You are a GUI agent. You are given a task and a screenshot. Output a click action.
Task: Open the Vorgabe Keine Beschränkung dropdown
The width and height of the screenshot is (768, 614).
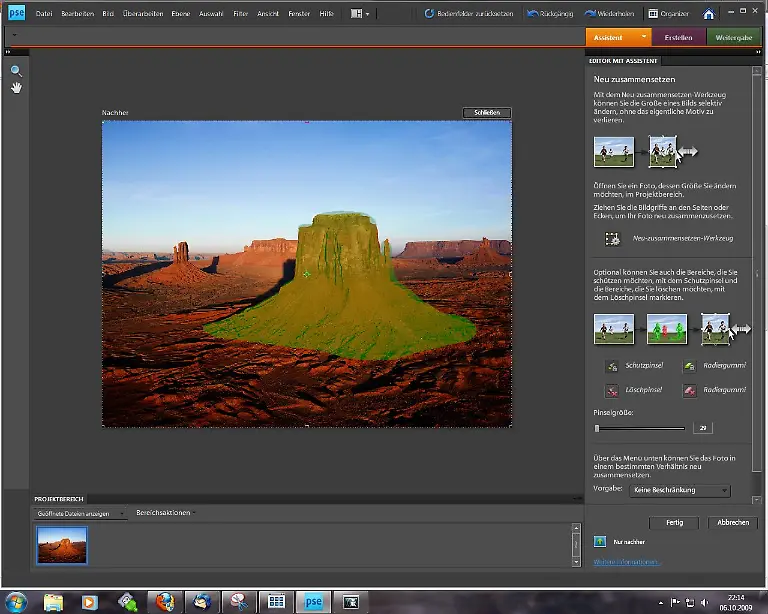pyautogui.click(x=680, y=490)
